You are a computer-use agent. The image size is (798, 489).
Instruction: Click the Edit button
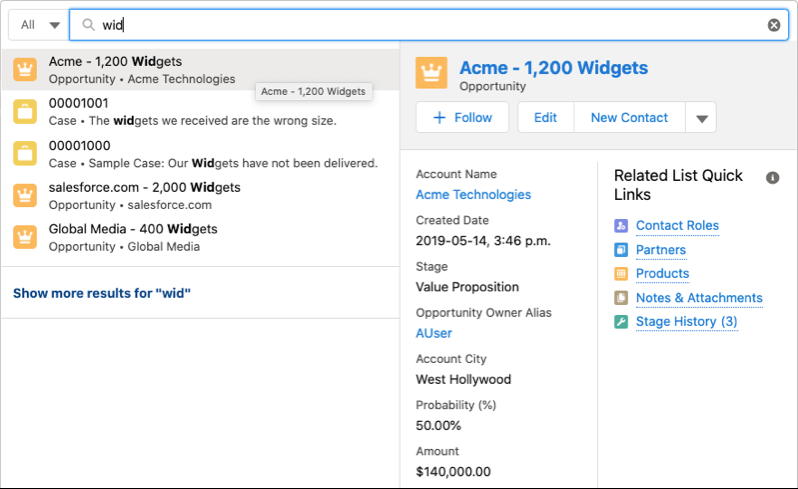click(x=546, y=118)
